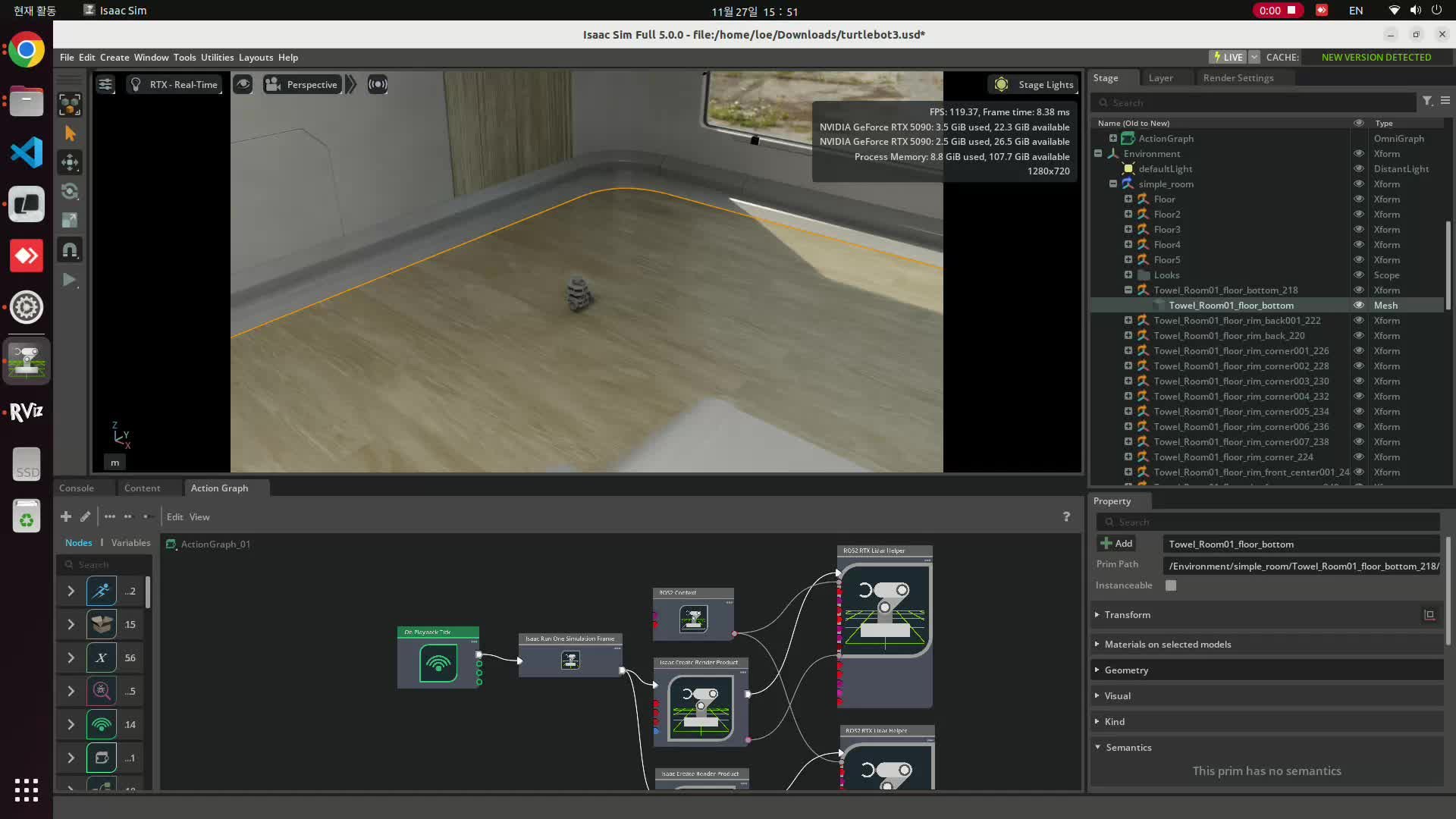Switch to the Render Settings tab
The image size is (1456, 819).
(x=1238, y=78)
